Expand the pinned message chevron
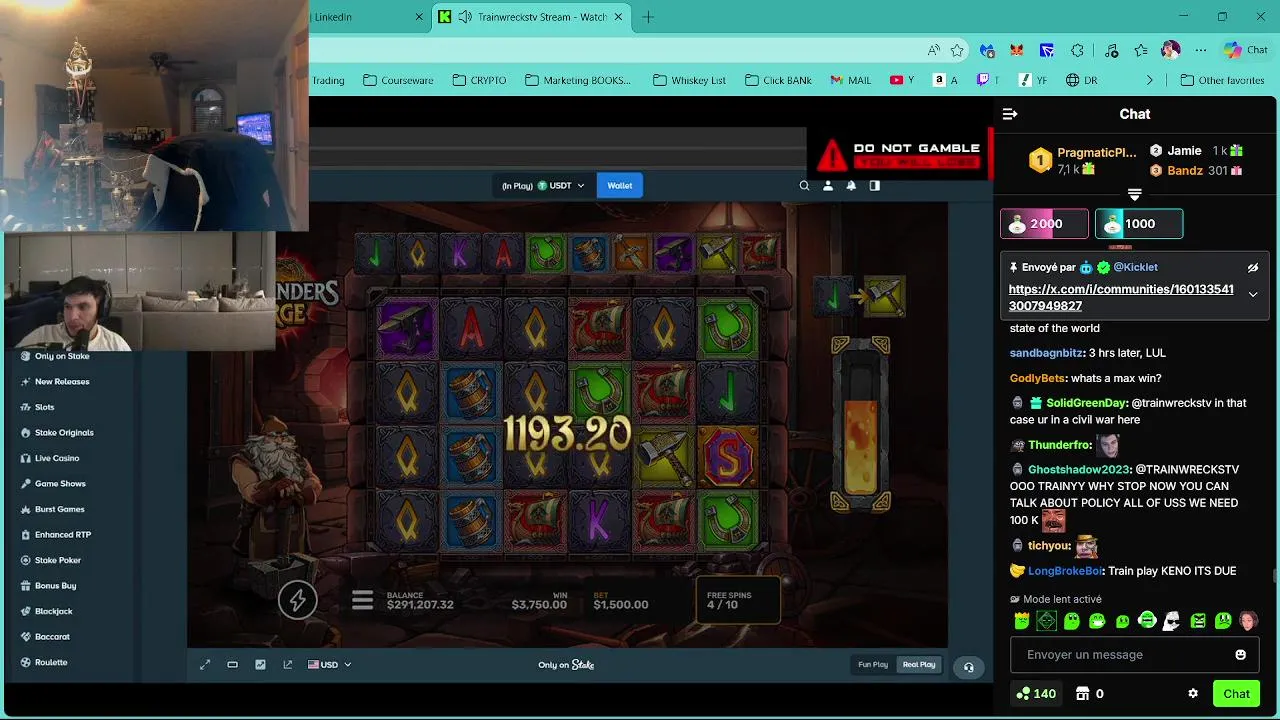 1252,295
